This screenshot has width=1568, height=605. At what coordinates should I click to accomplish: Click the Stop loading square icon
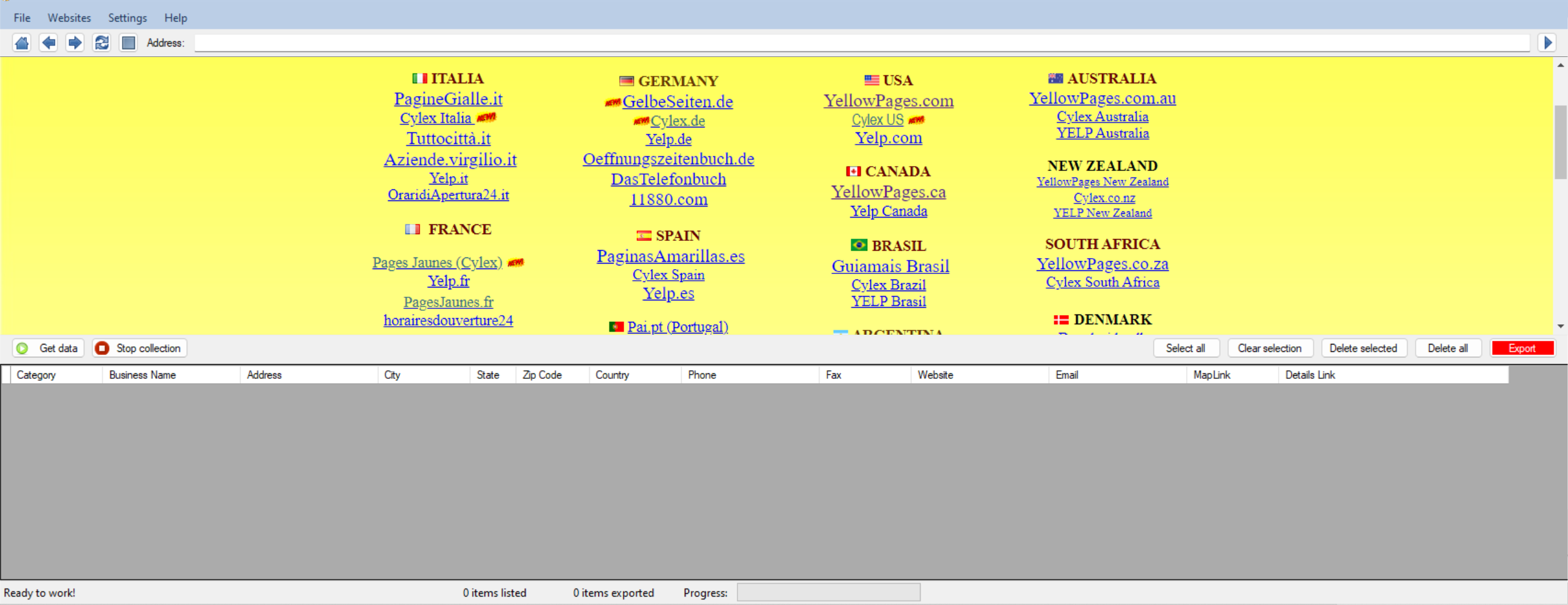[x=128, y=43]
